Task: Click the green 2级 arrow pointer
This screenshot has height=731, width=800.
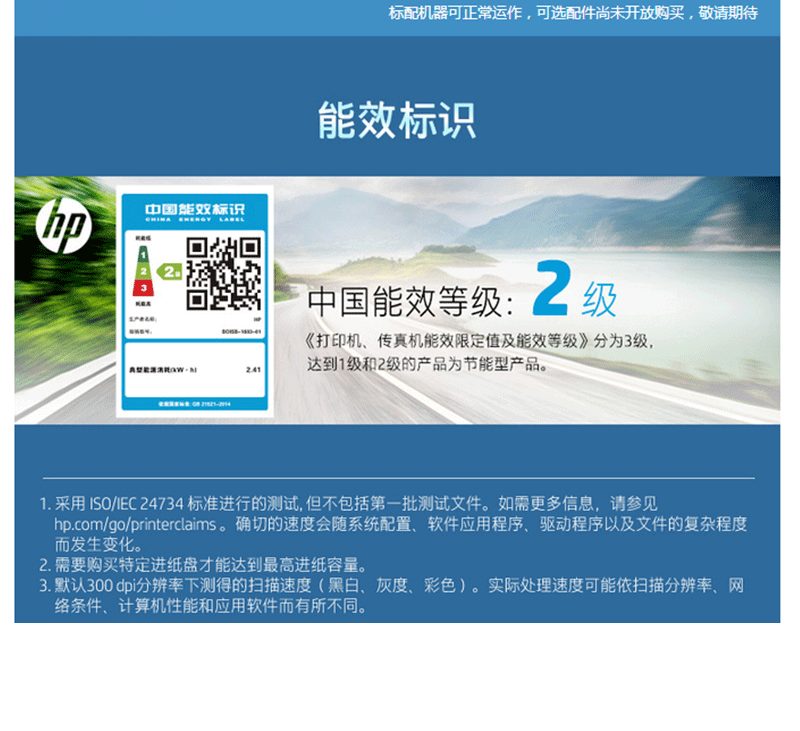Action: click(169, 271)
